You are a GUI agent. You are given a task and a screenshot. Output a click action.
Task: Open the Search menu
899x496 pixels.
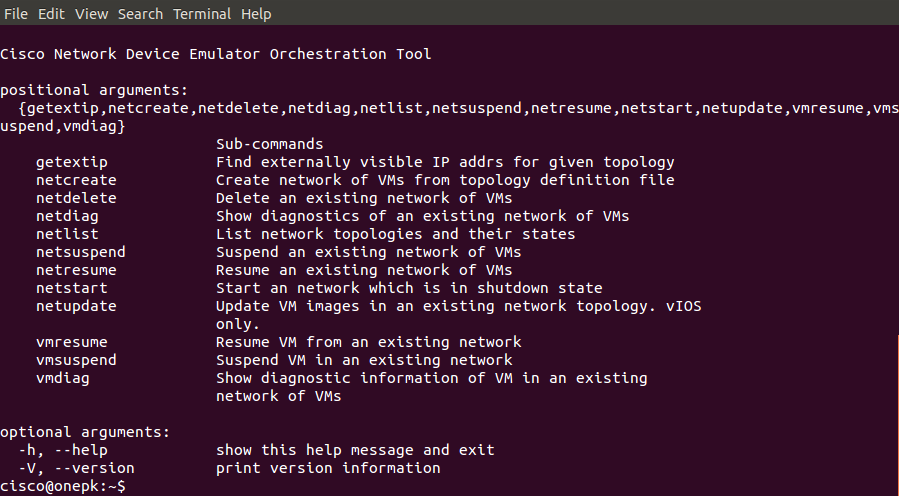tap(140, 14)
